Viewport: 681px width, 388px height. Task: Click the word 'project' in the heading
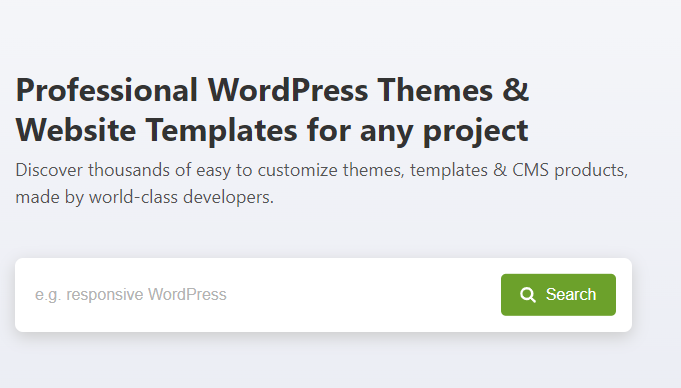[x=476, y=131]
